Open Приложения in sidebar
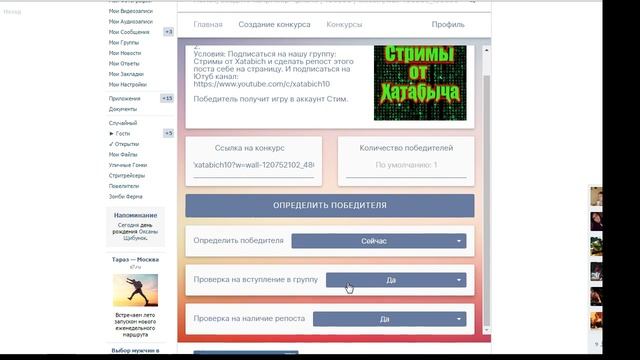This screenshot has height=360, width=640. [x=124, y=99]
